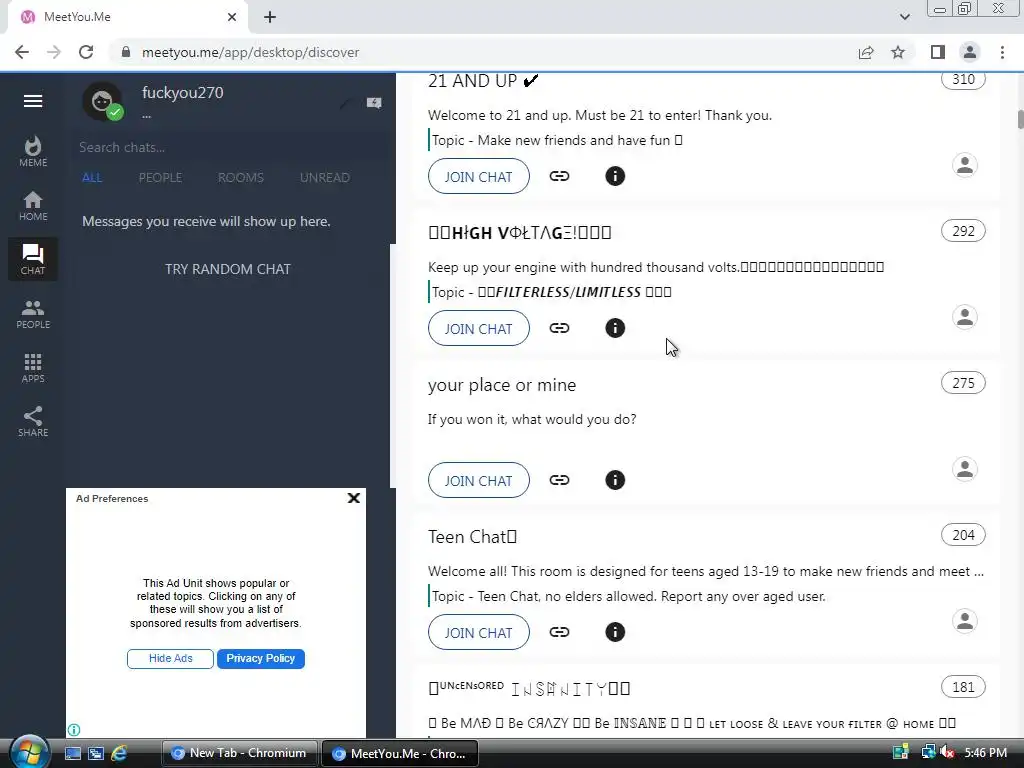
Task: Join the 21 AND UP chat
Action: pyautogui.click(x=479, y=176)
